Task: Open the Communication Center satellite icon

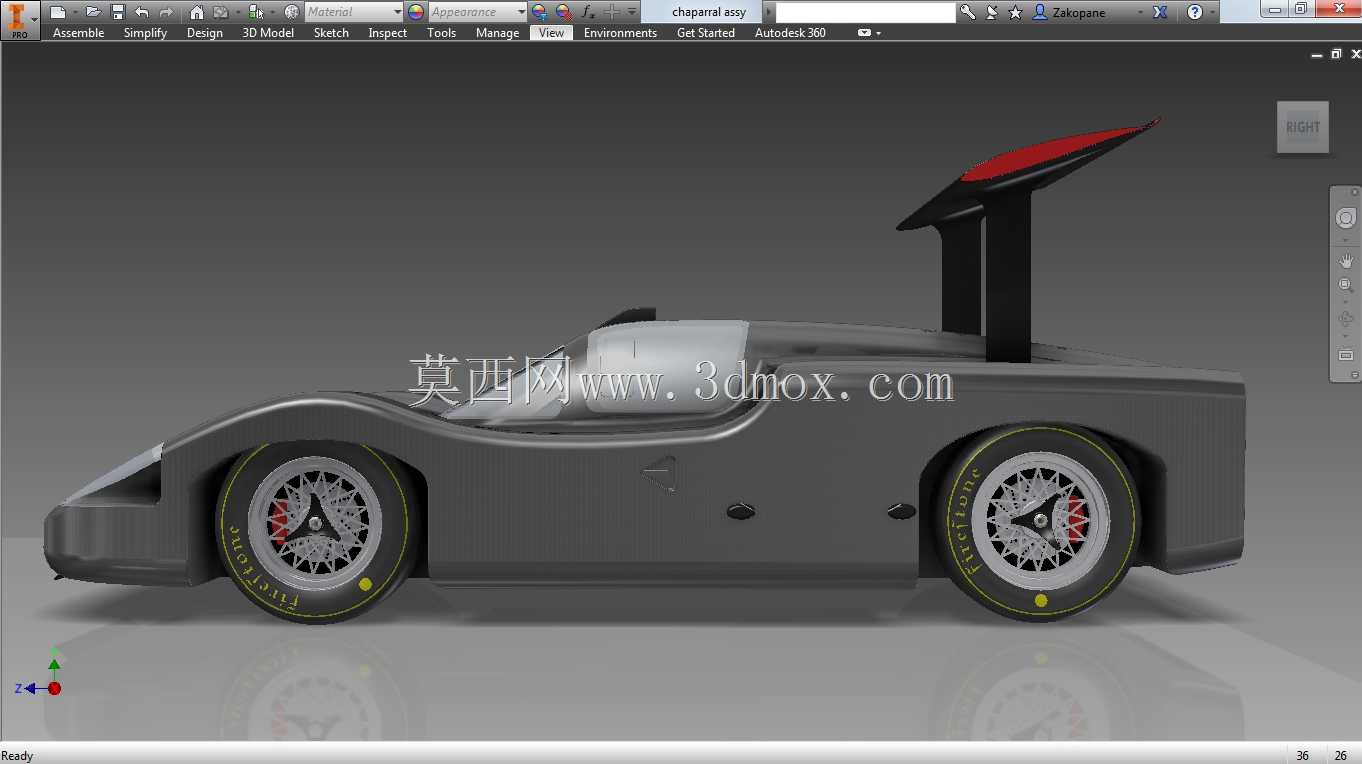Action: click(991, 12)
